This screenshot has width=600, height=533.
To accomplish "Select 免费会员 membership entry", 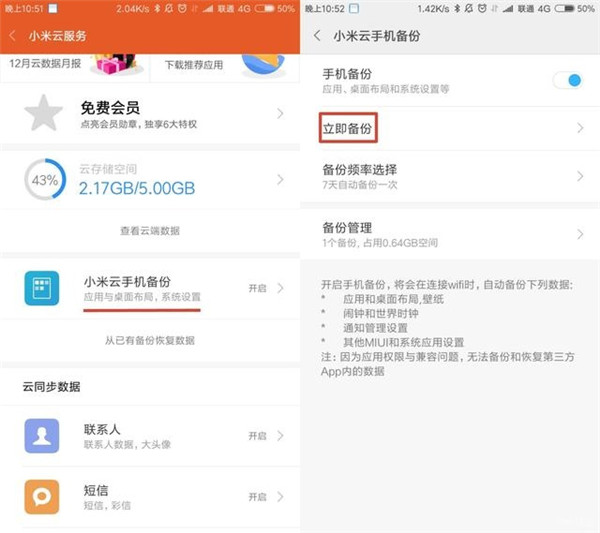I will [150, 114].
